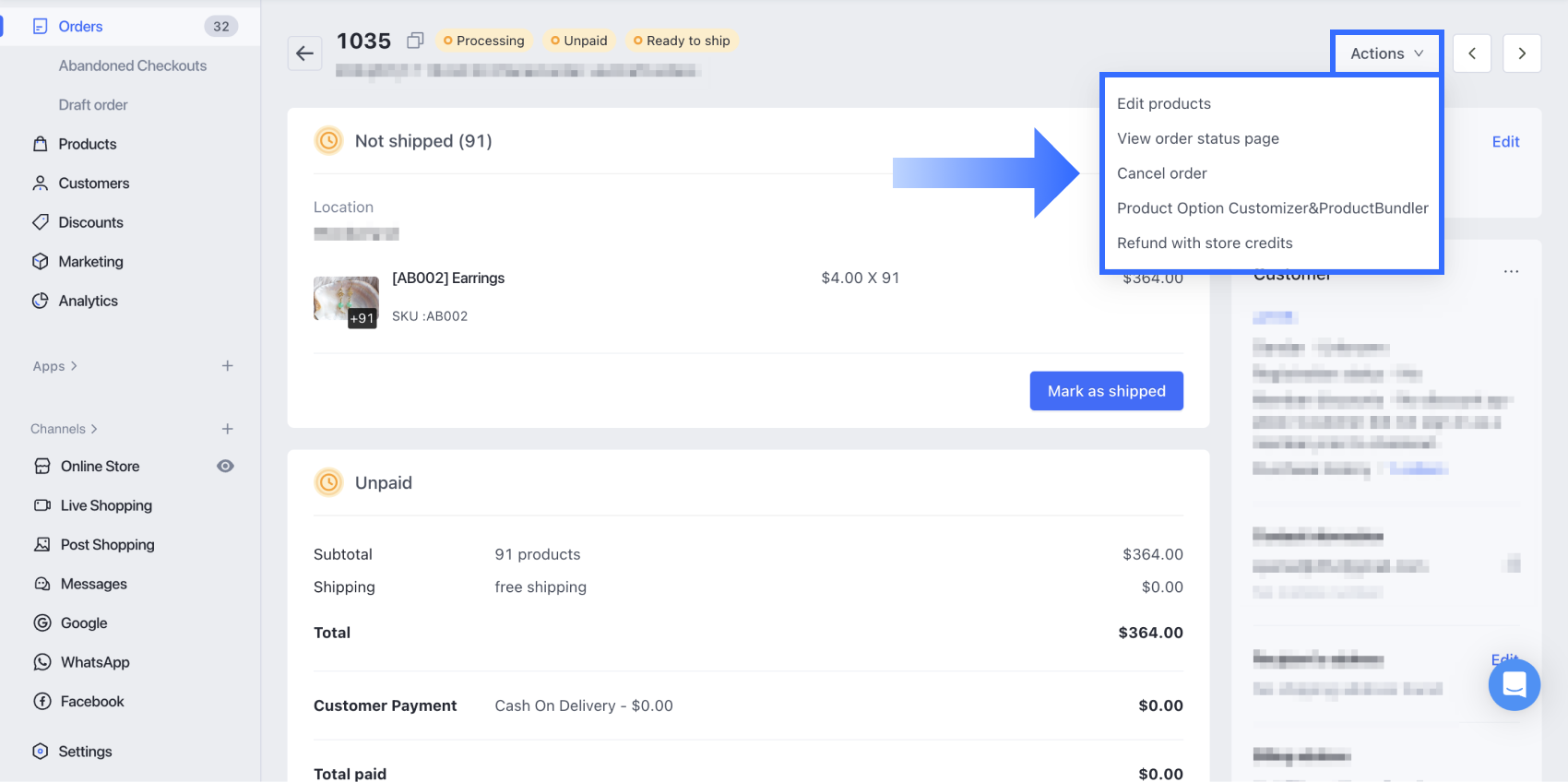Click the Analytics chart icon

point(41,301)
